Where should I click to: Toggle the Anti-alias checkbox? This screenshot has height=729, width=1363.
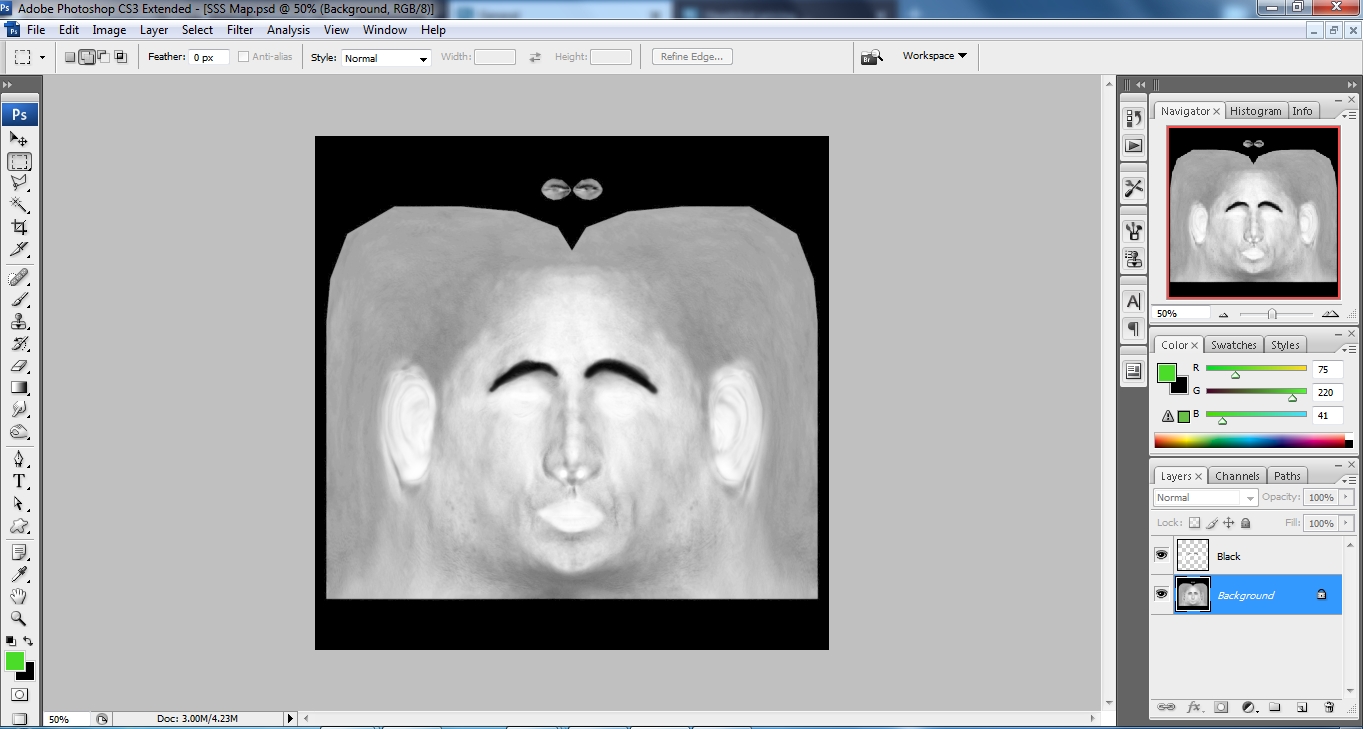(x=243, y=57)
